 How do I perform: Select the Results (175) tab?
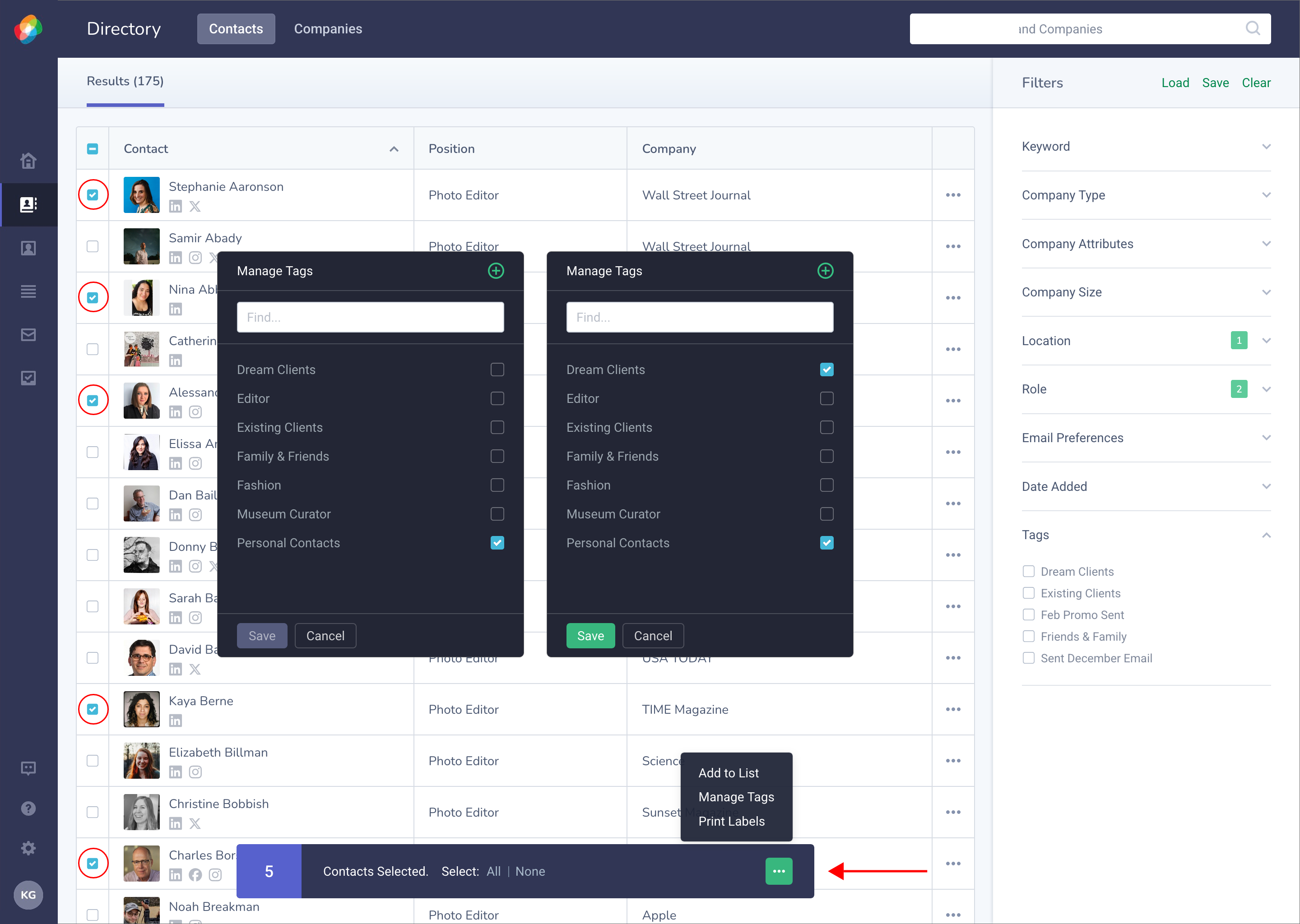pos(125,82)
